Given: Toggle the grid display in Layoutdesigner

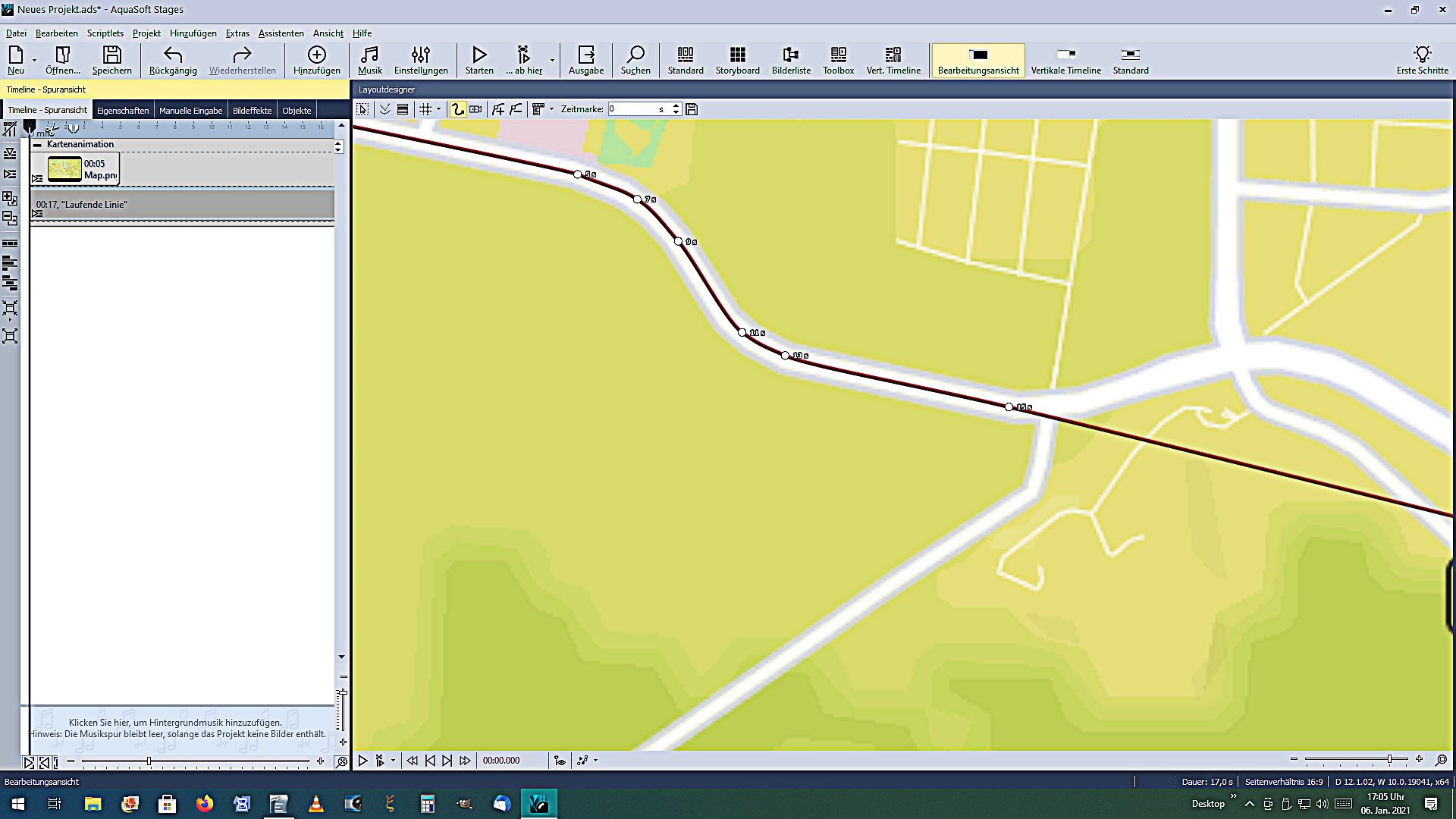Looking at the screenshot, I should point(425,109).
